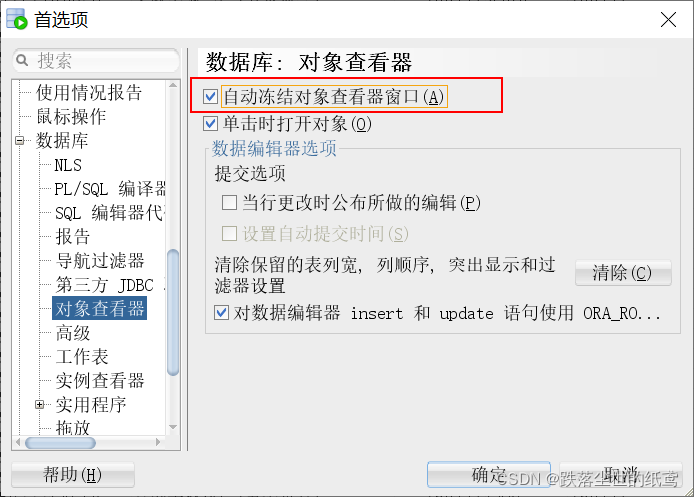The width and height of the screenshot is (694, 497).
Task: Click the tree scrollbar down arrow
Action: (x=173, y=427)
